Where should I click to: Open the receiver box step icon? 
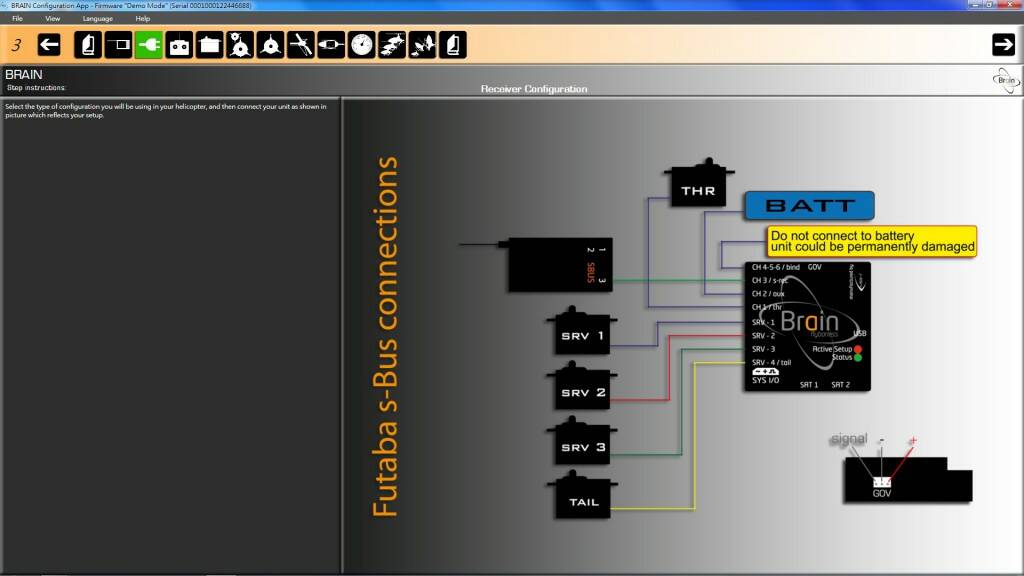(x=119, y=45)
